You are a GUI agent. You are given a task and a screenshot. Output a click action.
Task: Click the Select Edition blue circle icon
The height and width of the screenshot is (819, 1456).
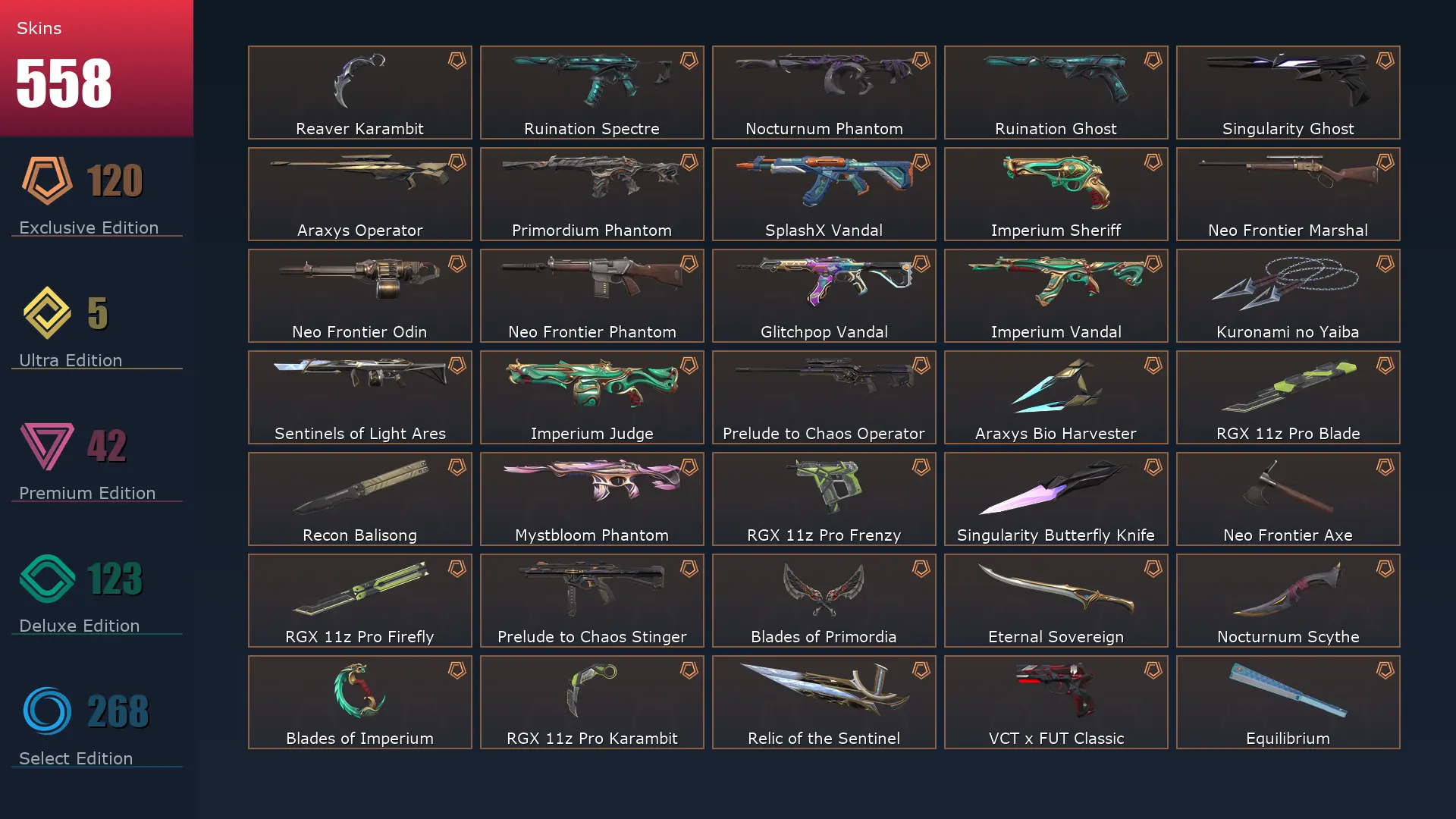47,711
